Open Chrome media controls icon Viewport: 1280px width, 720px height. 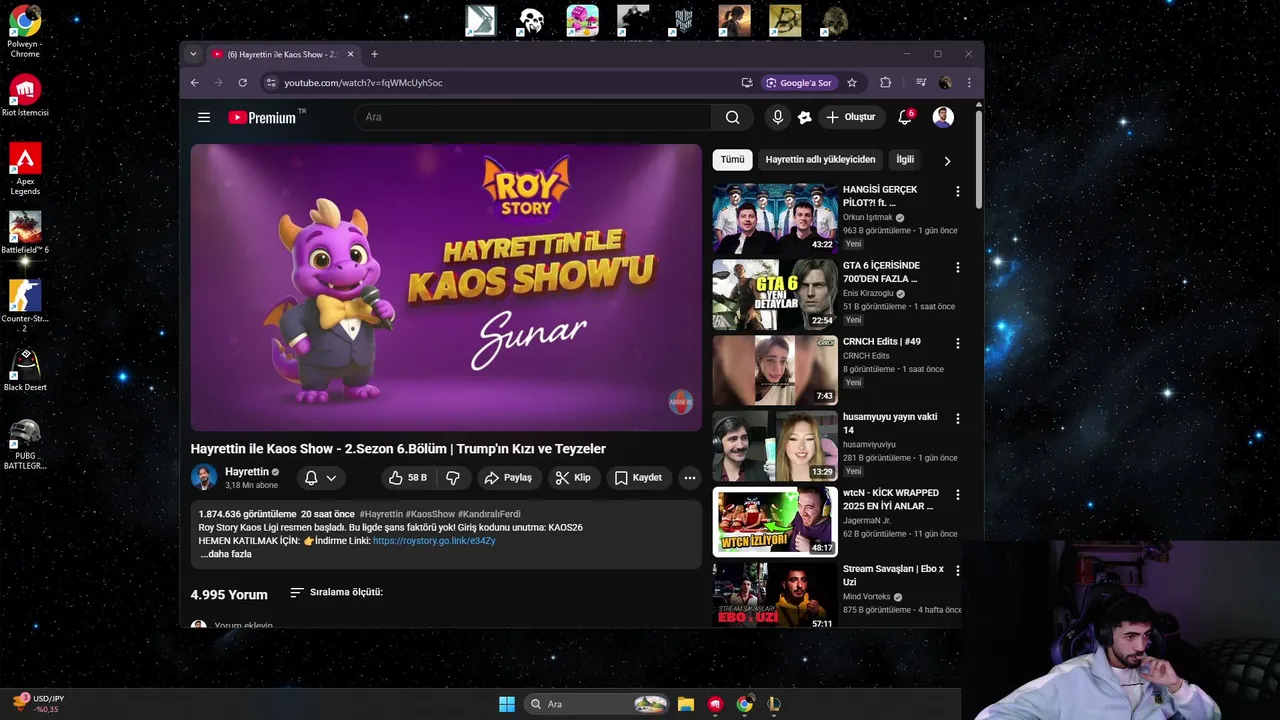[x=921, y=83]
